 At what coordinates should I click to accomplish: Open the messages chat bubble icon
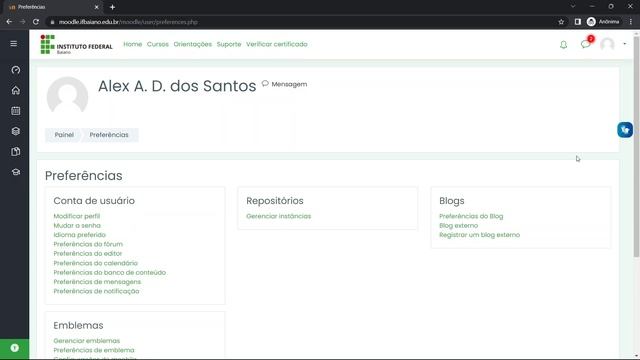[x=585, y=44]
